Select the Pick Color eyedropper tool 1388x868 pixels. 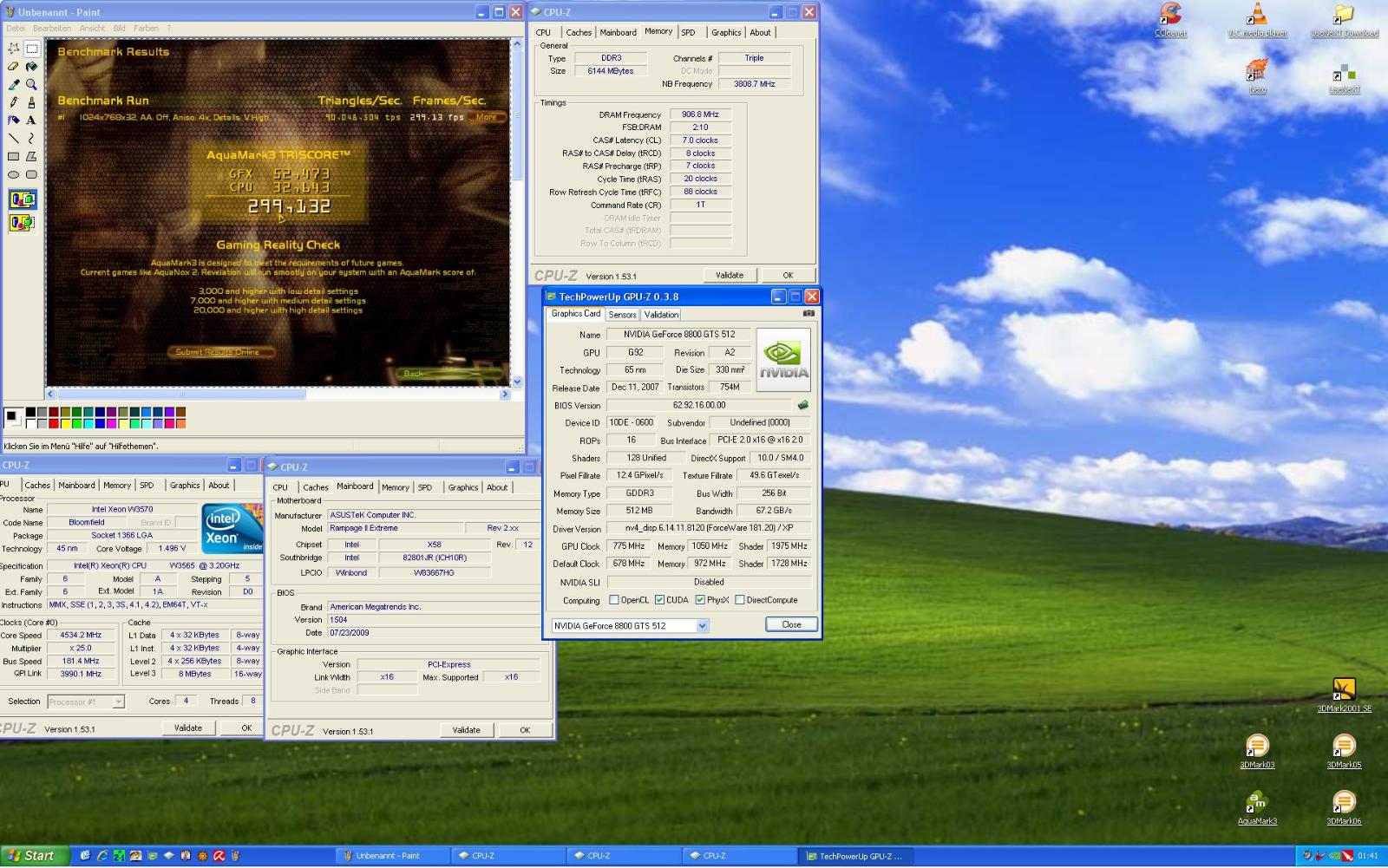click(x=13, y=85)
